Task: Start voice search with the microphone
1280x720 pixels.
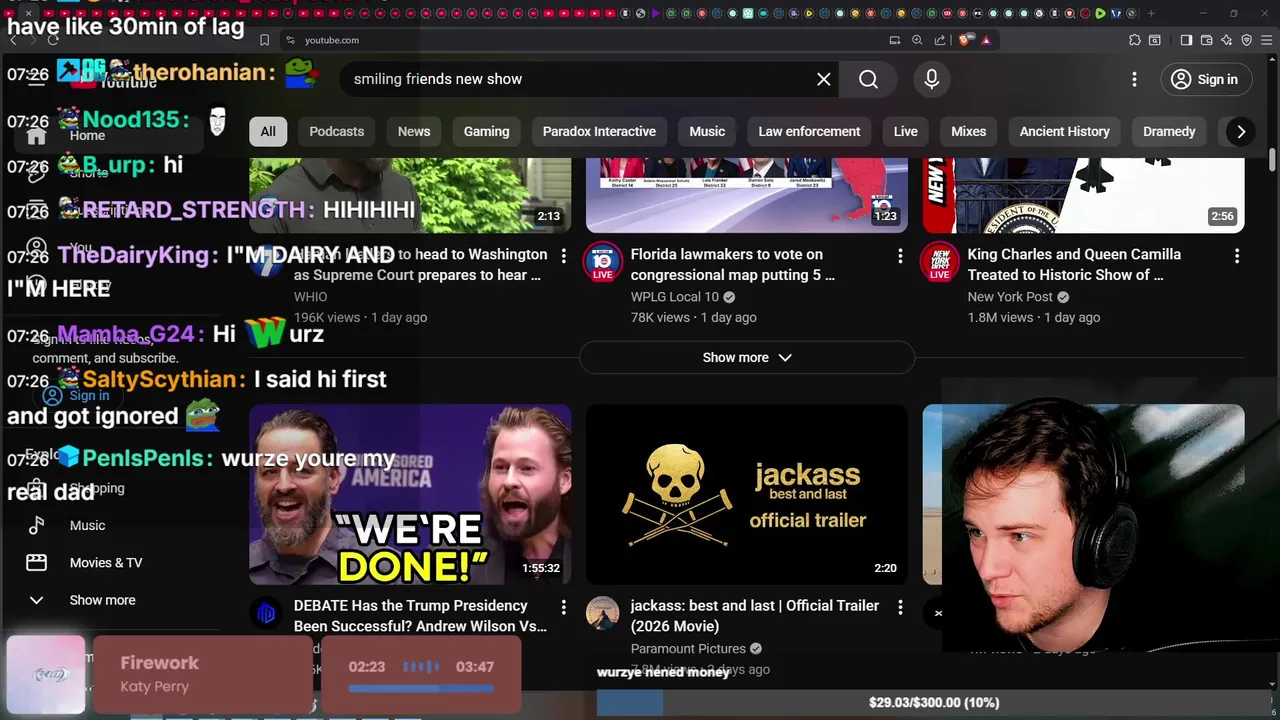Action: [931, 79]
